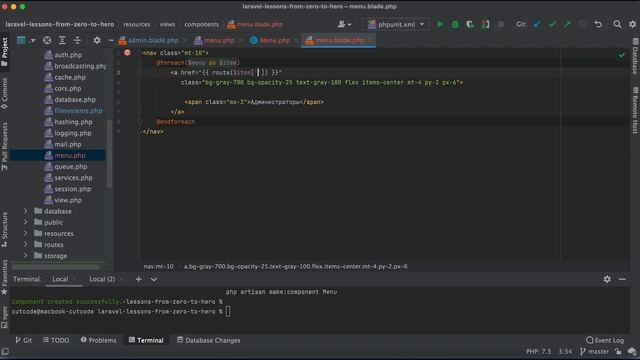640x360 pixels.
Task: Run with coverage icon
Action: pyautogui.click(x=470, y=24)
